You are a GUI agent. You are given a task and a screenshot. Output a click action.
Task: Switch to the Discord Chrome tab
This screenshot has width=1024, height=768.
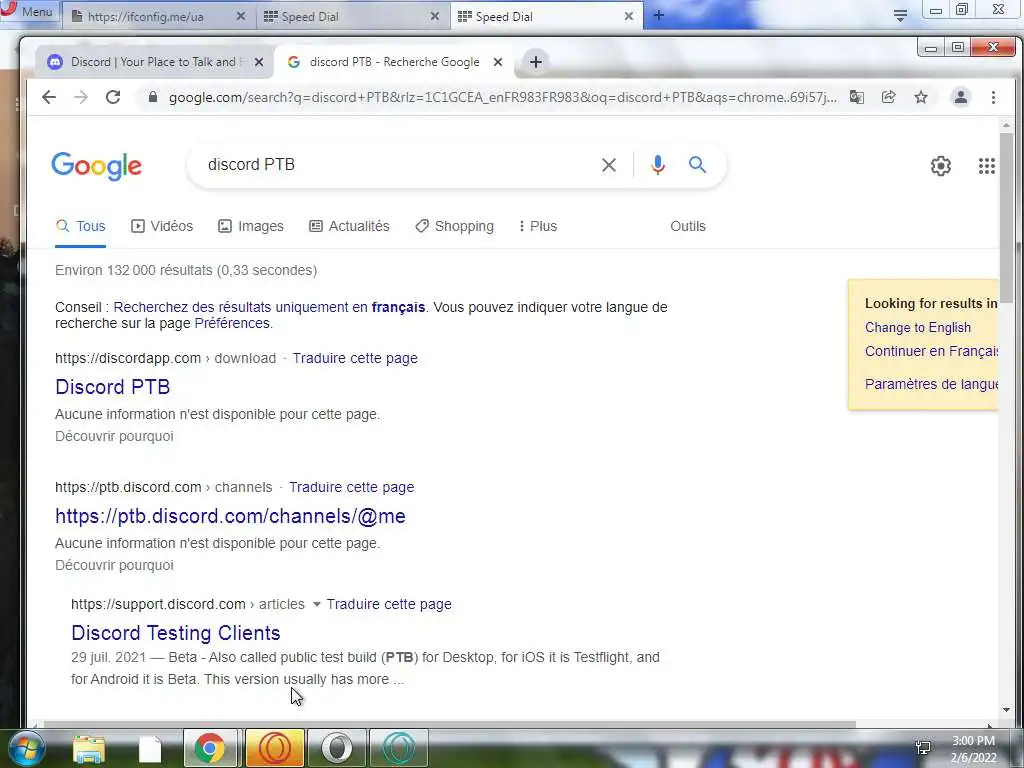point(155,62)
